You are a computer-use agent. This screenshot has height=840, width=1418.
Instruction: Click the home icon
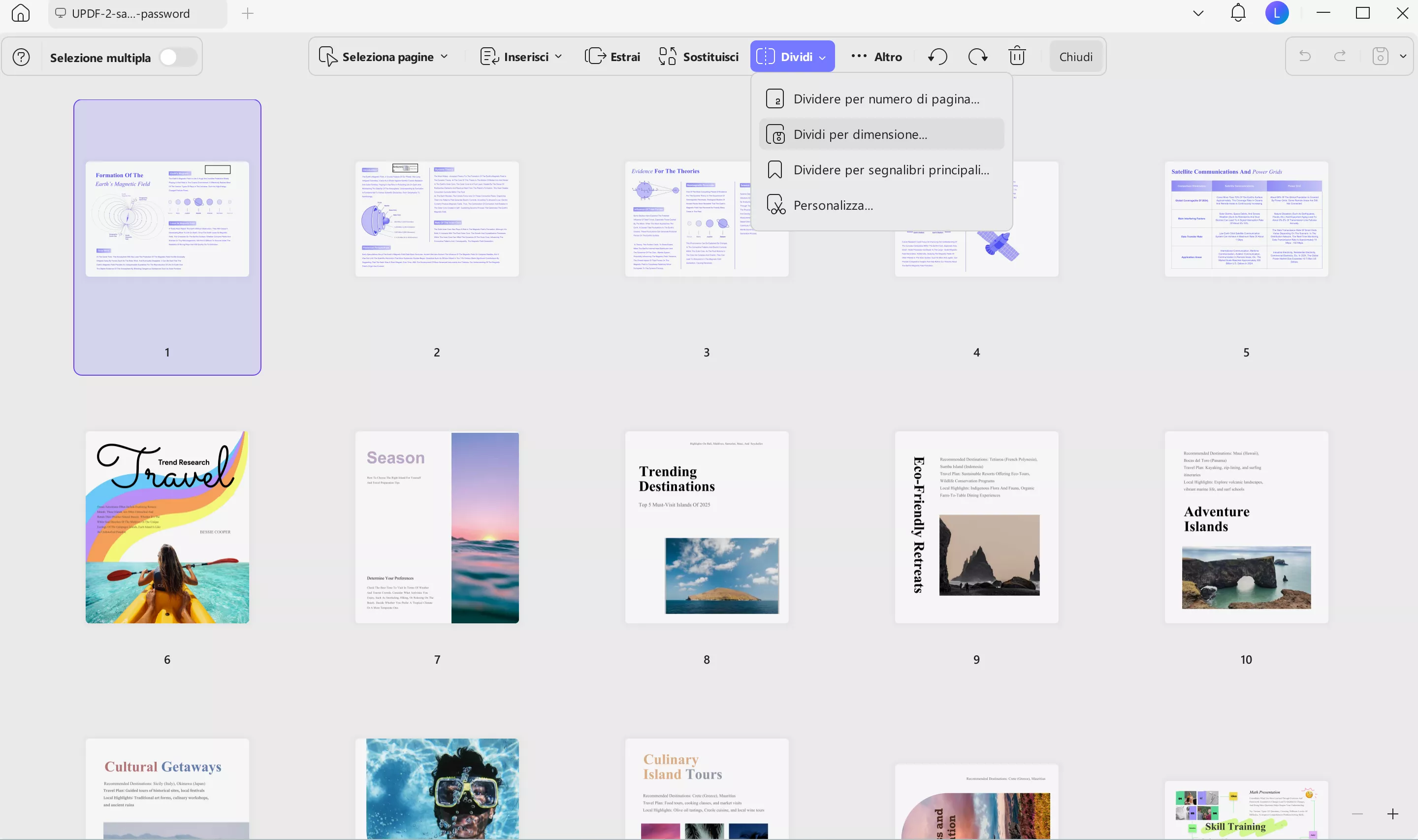tap(20, 13)
